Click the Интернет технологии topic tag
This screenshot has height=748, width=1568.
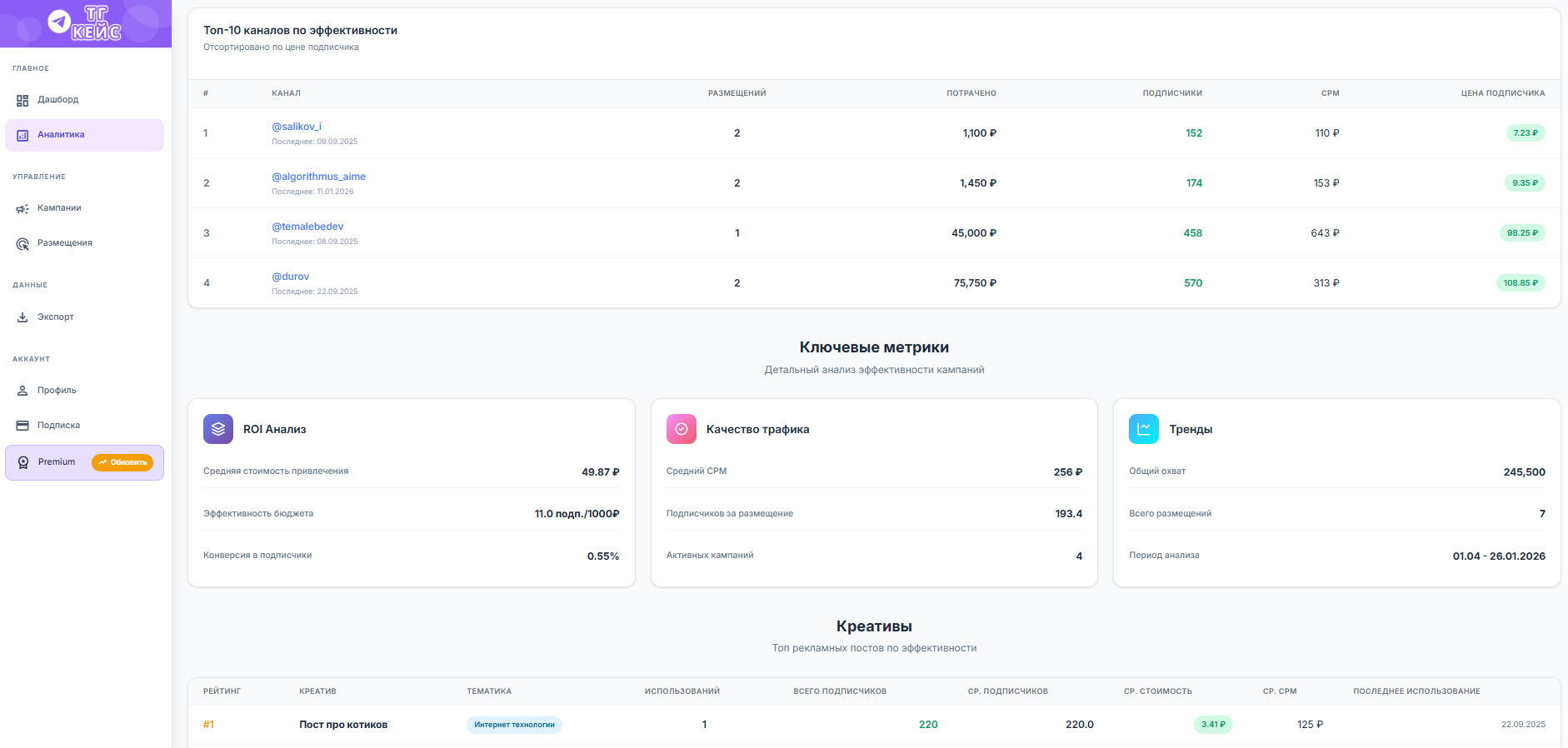click(x=514, y=725)
